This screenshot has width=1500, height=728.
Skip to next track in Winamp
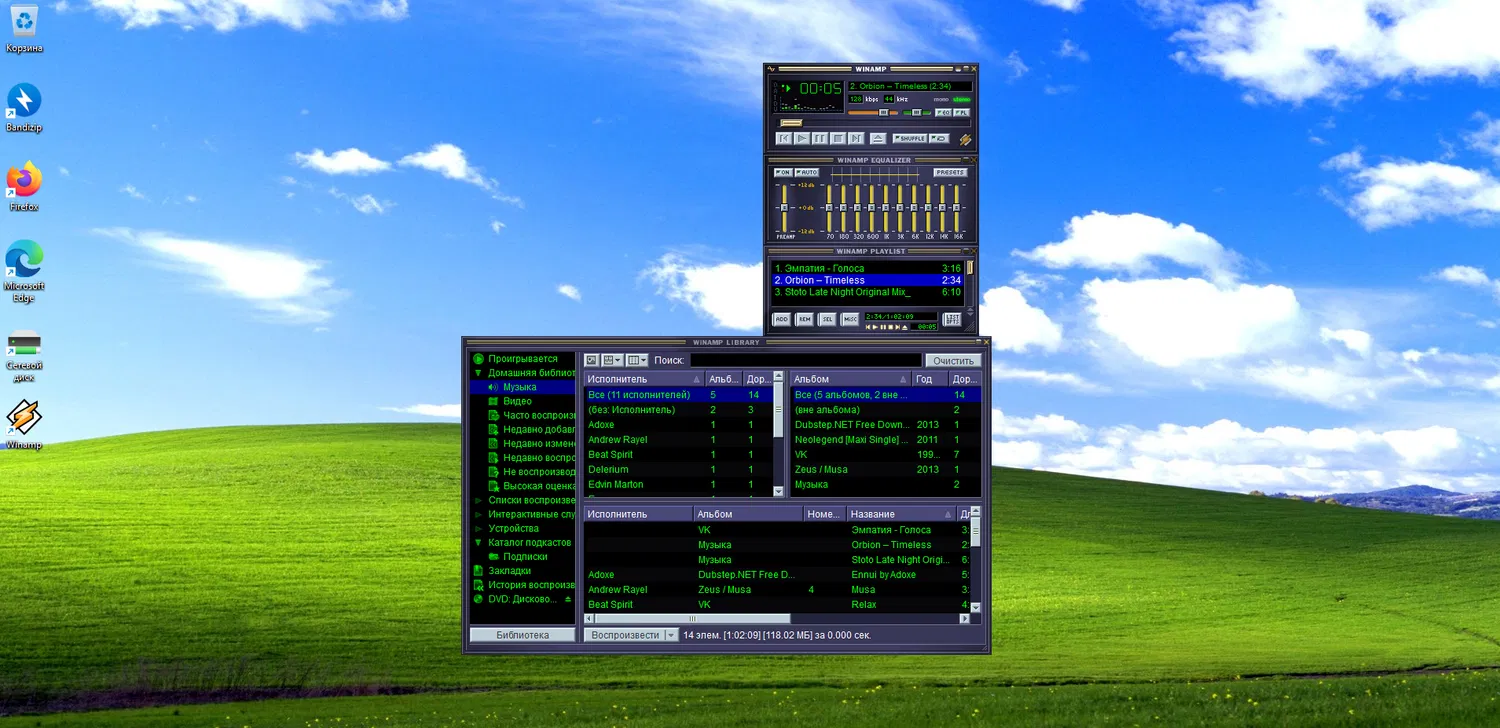tap(857, 139)
